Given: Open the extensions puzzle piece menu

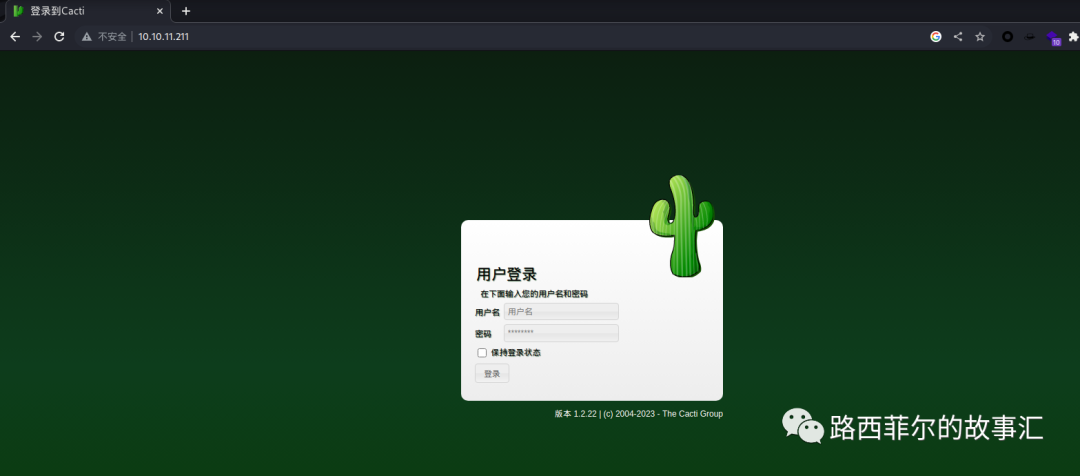Looking at the screenshot, I should pyautogui.click(x=1073, y=37).
